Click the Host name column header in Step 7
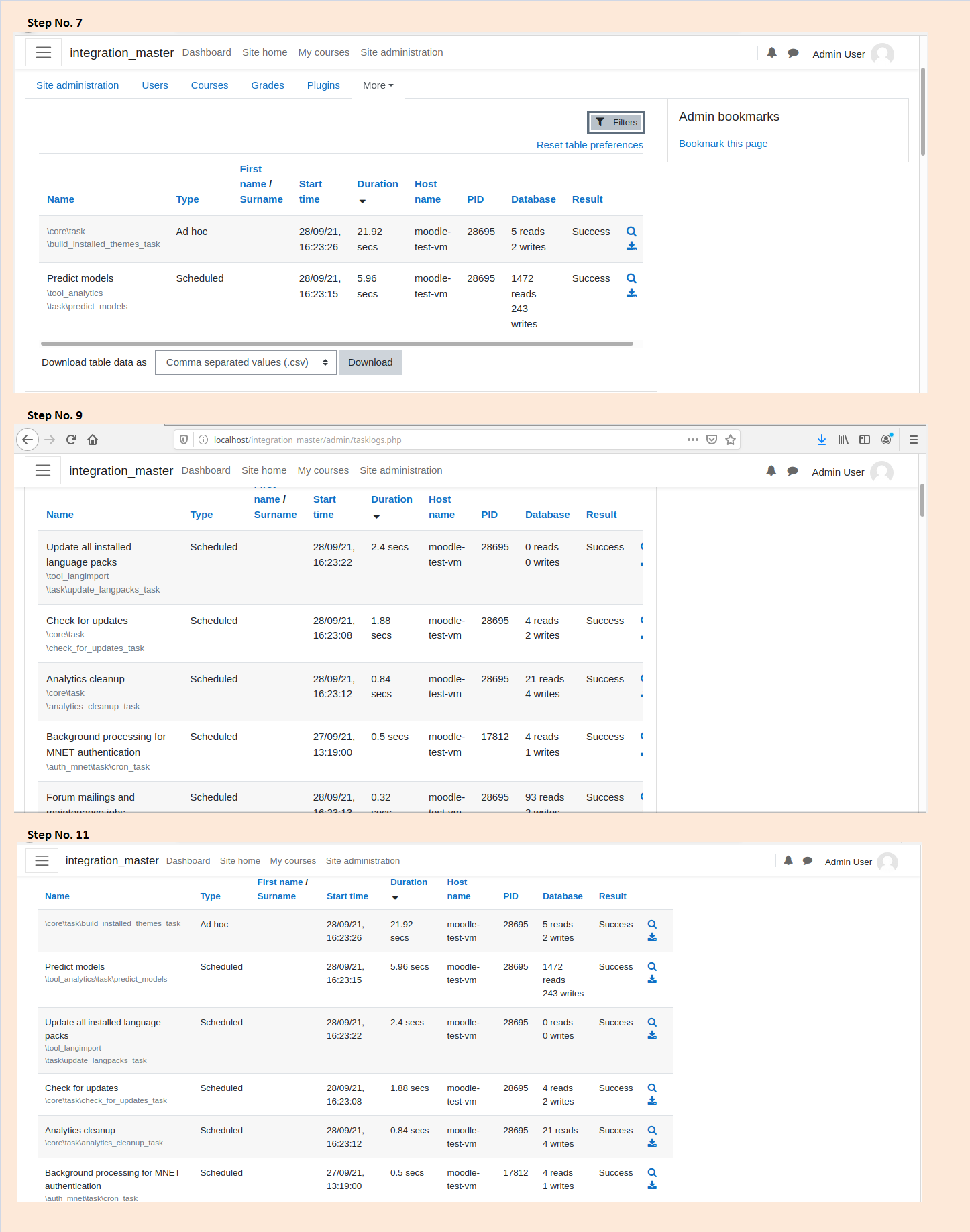970x1232 pixels. [427, 192]
